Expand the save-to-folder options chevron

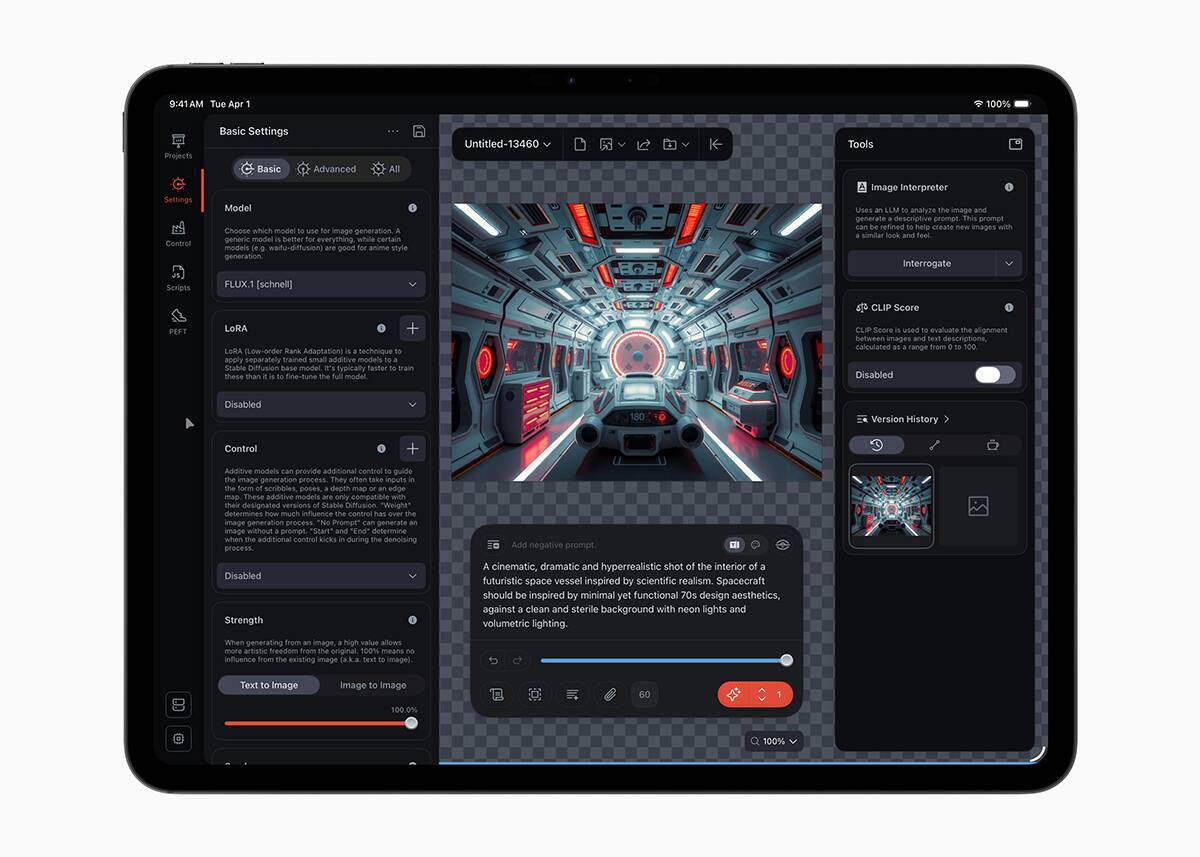coord(686,144)
